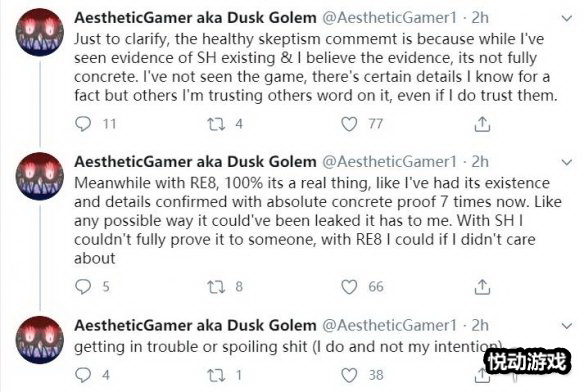Open the first tweet's chevron menu

pyautogui.click(x=566, y=18)
